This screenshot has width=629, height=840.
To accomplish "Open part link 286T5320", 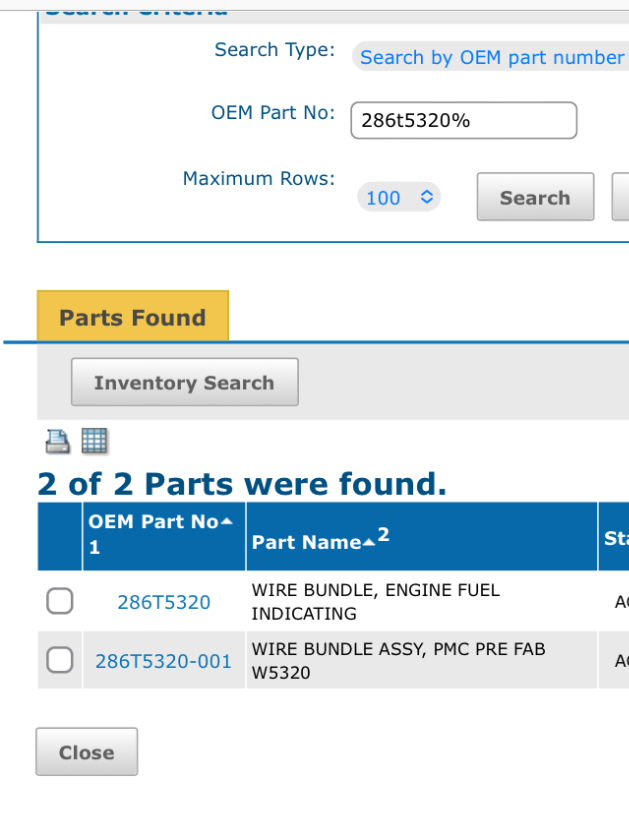I will (164, 602).
